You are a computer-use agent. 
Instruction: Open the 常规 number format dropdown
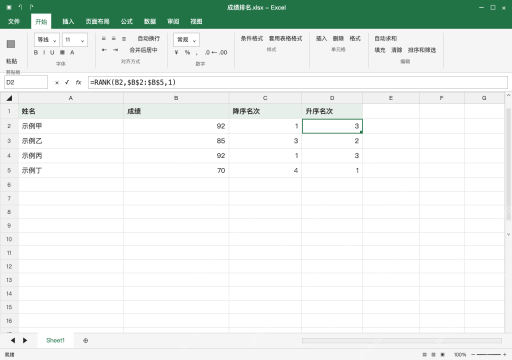coord(186,40)
